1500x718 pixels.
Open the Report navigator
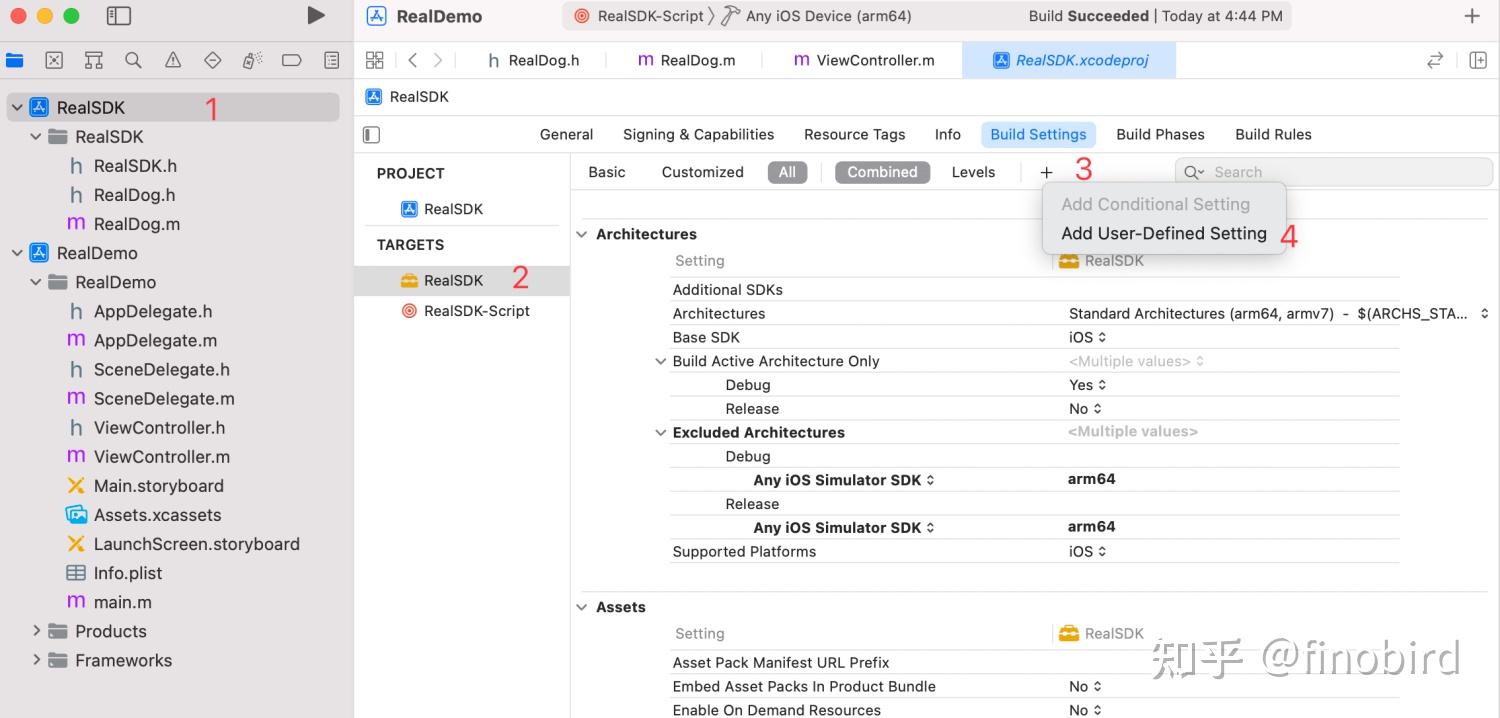pyautogui.click(x=332, y=60)
